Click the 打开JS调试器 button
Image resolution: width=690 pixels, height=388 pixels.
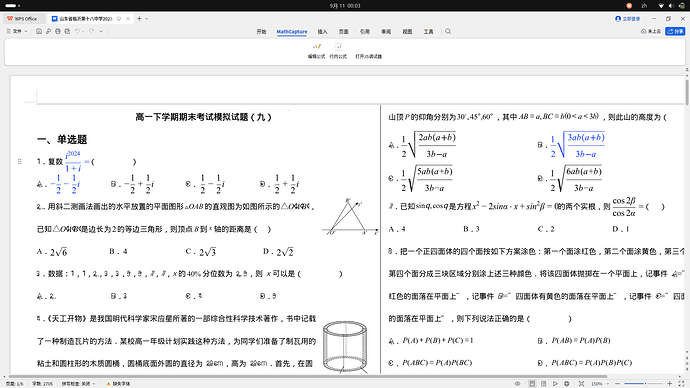(x=368, y=56)
